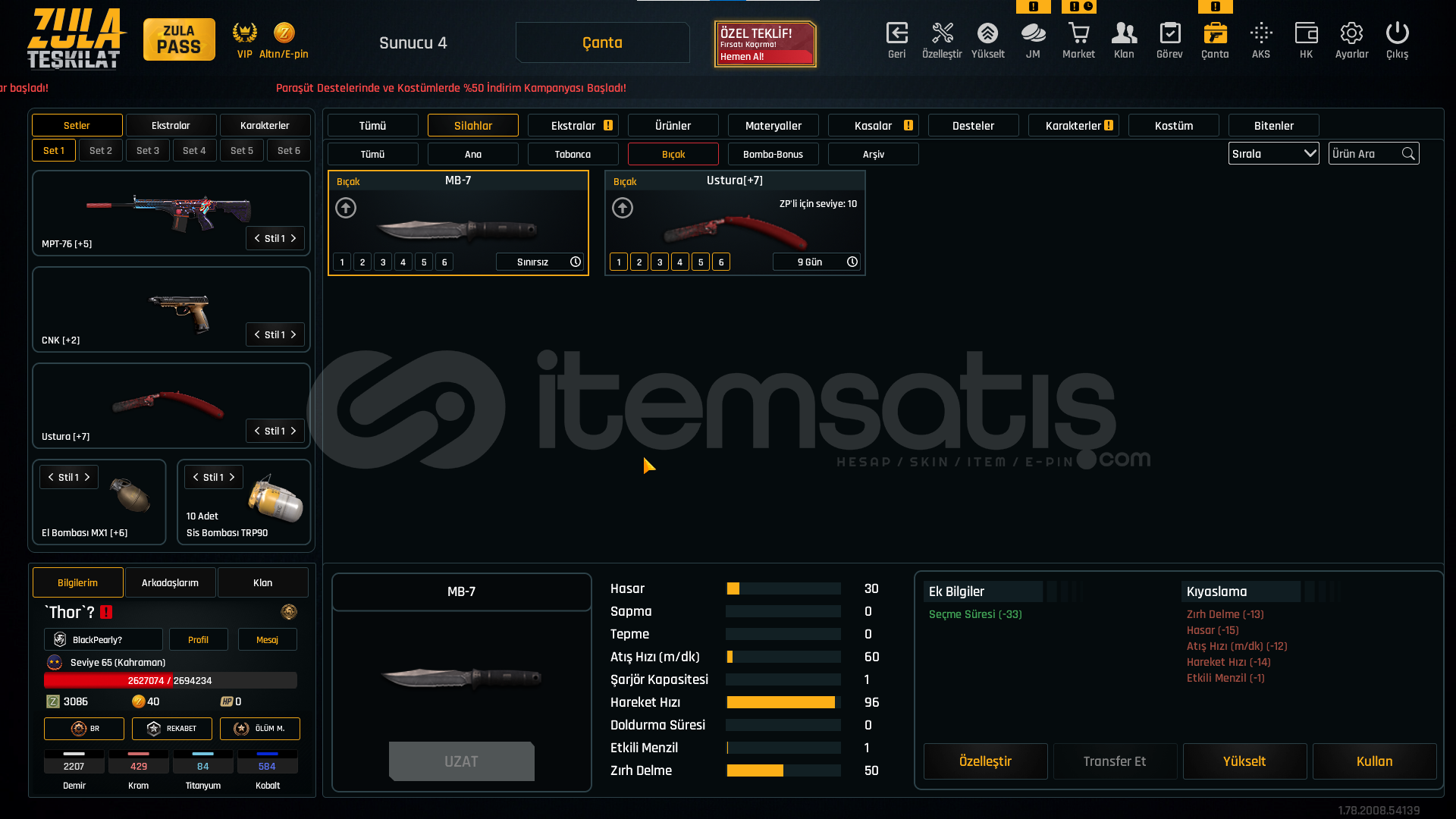Screen dimensions: 1456x819
Task: Click the VIP crown icon
Action: pos(244,33)
